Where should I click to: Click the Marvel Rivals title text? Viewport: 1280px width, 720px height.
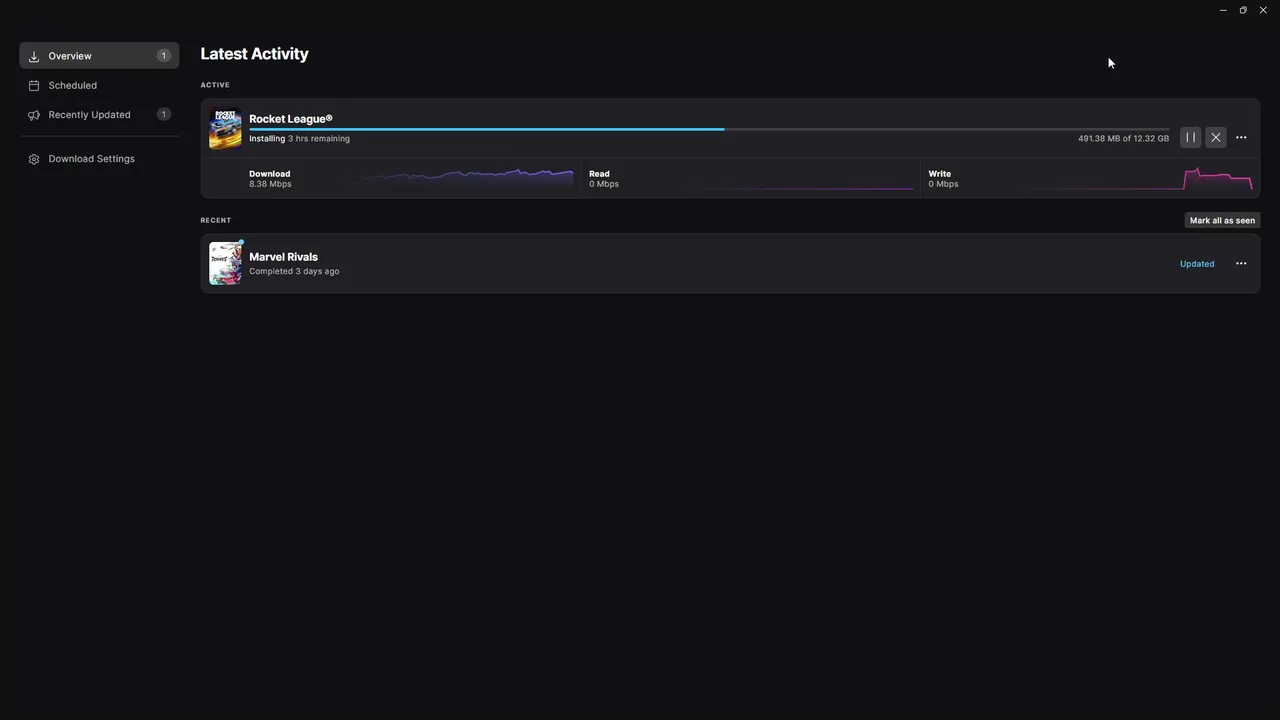pyautogui.click(x=283, y=257)
